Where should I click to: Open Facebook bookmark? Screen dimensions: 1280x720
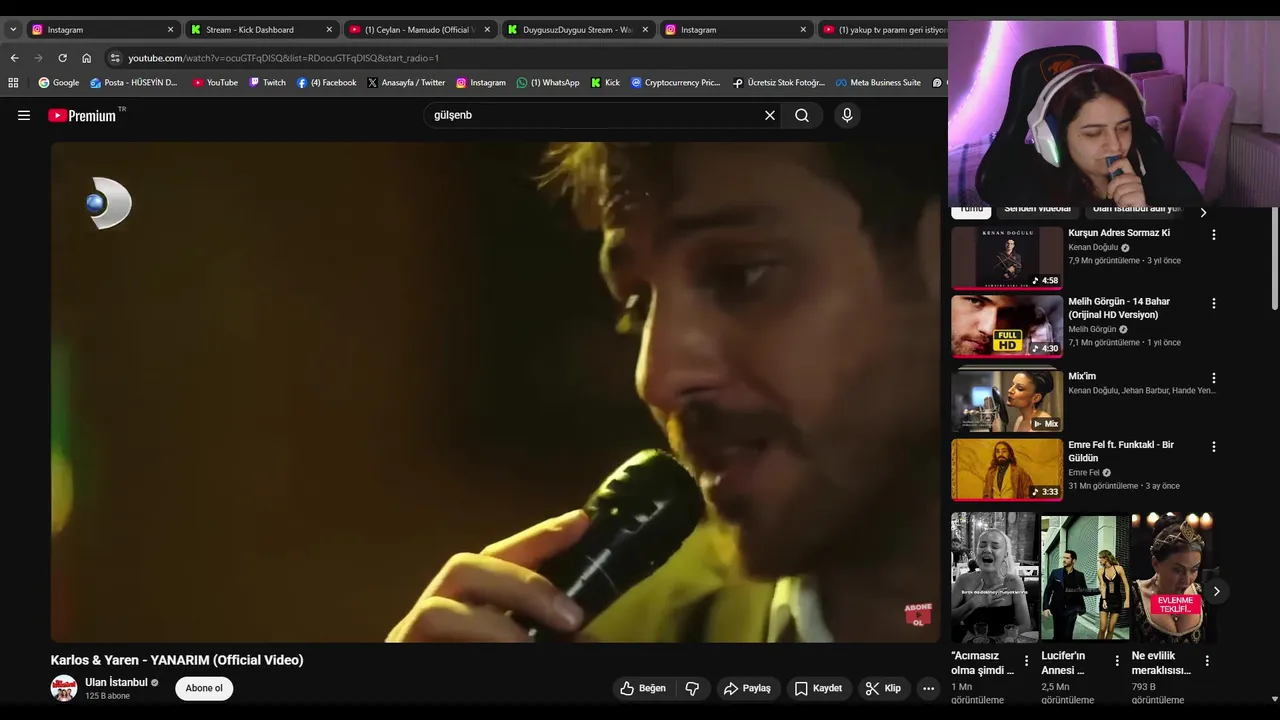coord(327,83)
